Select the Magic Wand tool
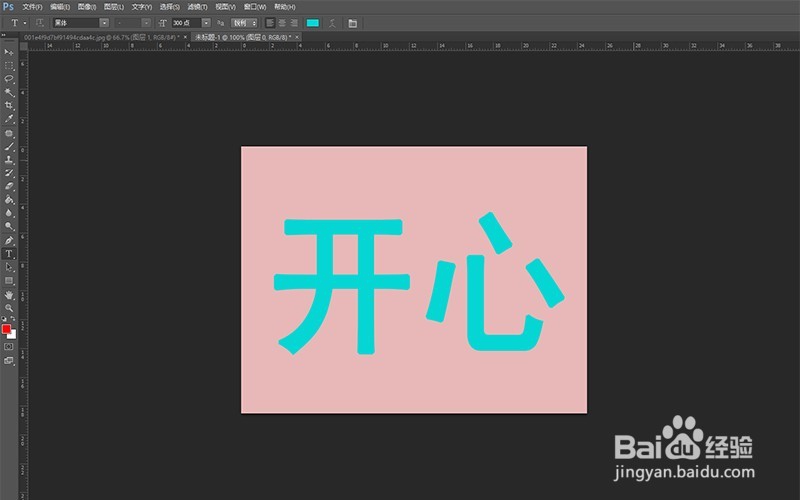This screenshot has height=500, width=800. [9, 92]
